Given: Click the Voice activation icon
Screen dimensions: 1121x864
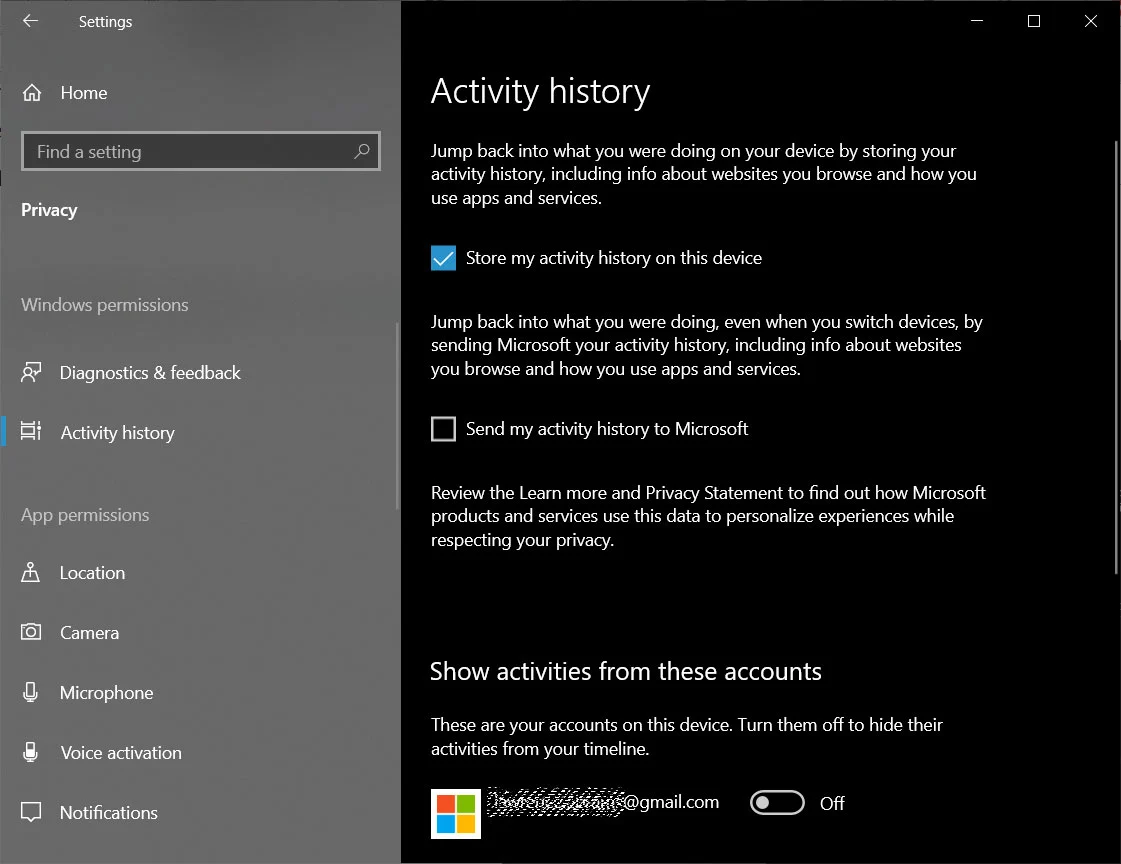Looking at the screenshot, I should coord(31,753).
